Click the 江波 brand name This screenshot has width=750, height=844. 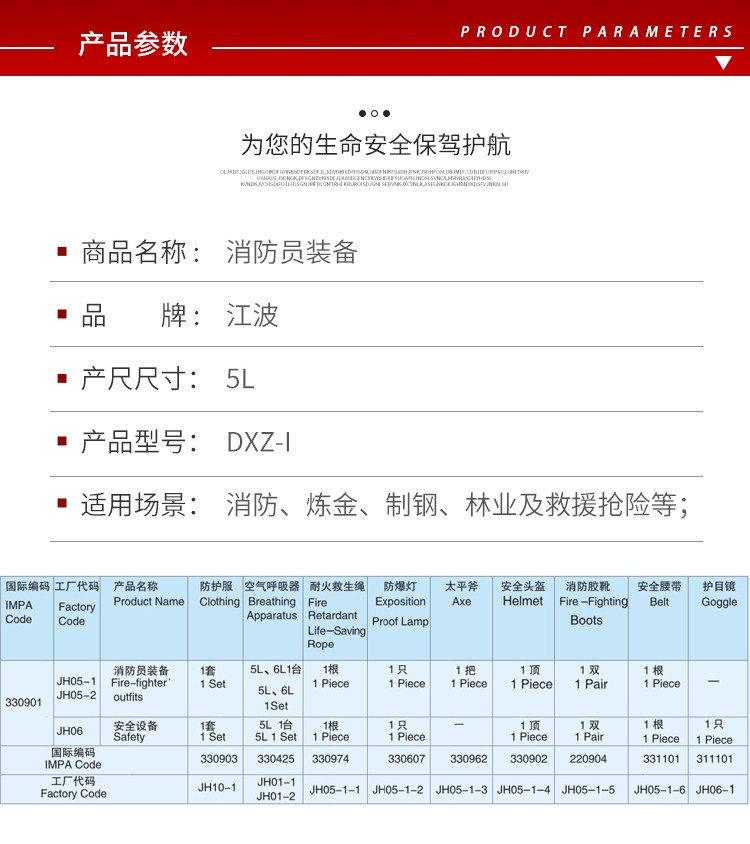252,315
